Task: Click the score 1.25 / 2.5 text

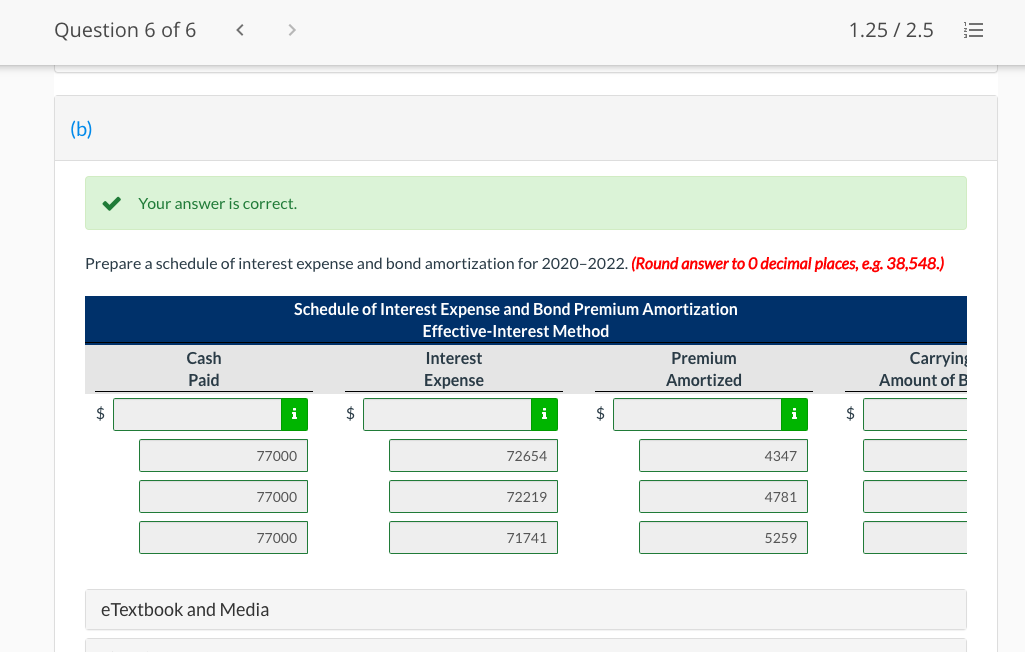Action: 891,30
